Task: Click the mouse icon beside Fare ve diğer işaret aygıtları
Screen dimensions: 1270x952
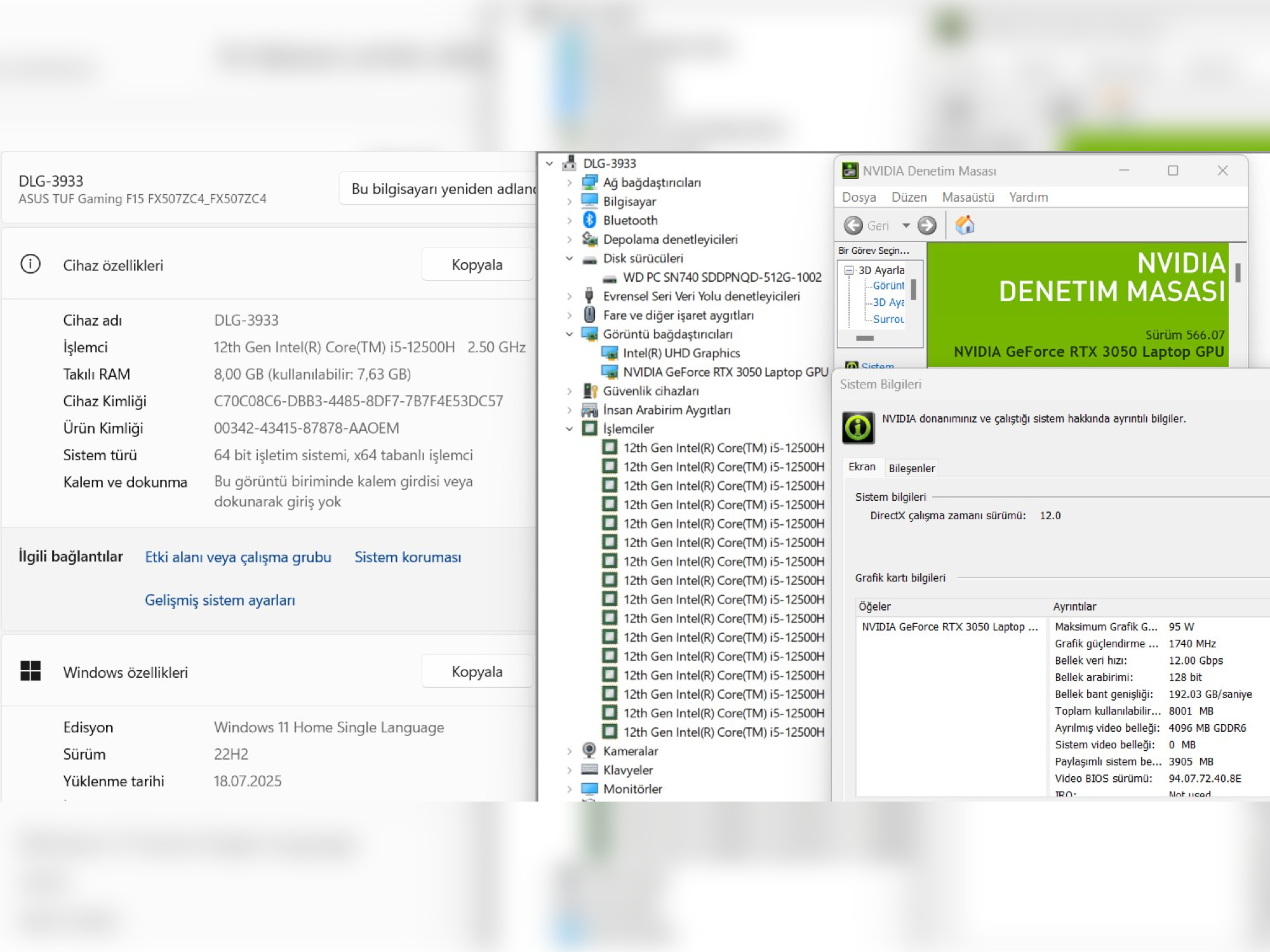Action: click(589, 315)
